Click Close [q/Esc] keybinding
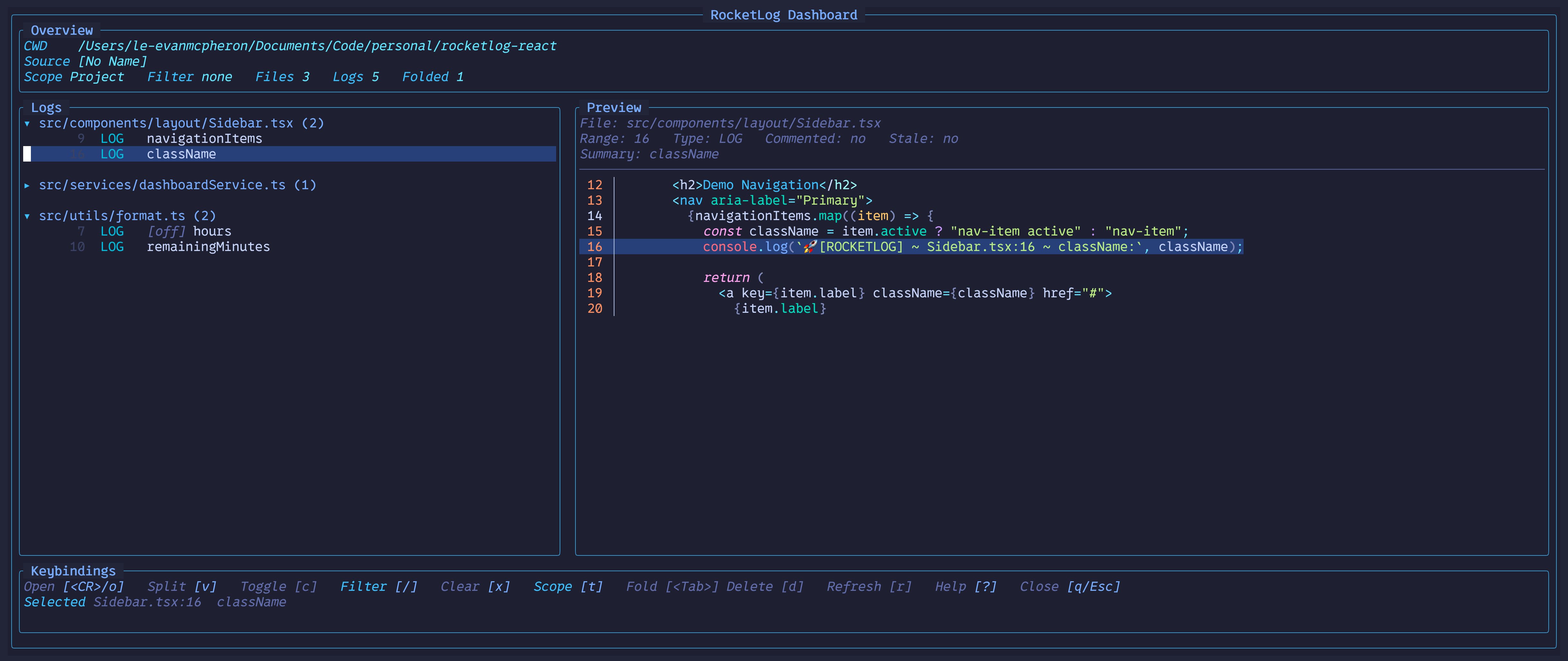The image size is (1568, 661). click(1069, 587)
